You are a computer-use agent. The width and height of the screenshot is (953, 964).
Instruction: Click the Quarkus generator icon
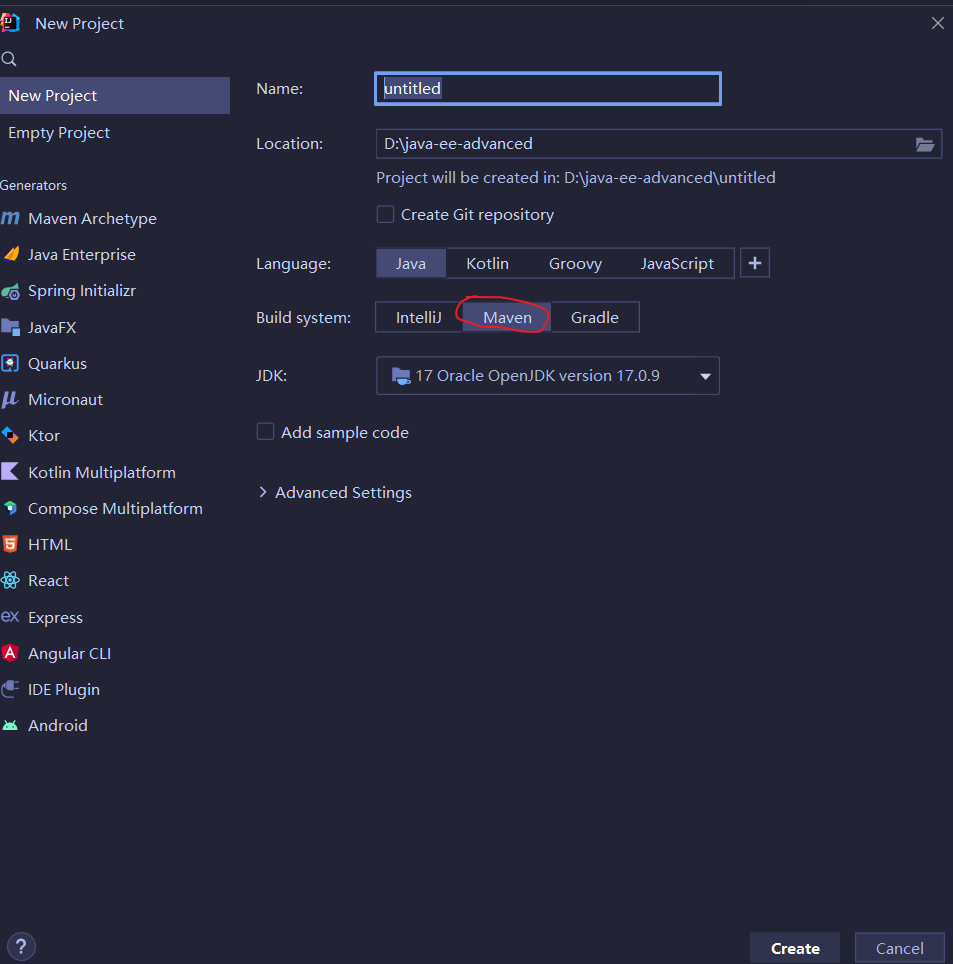[10, 363]
